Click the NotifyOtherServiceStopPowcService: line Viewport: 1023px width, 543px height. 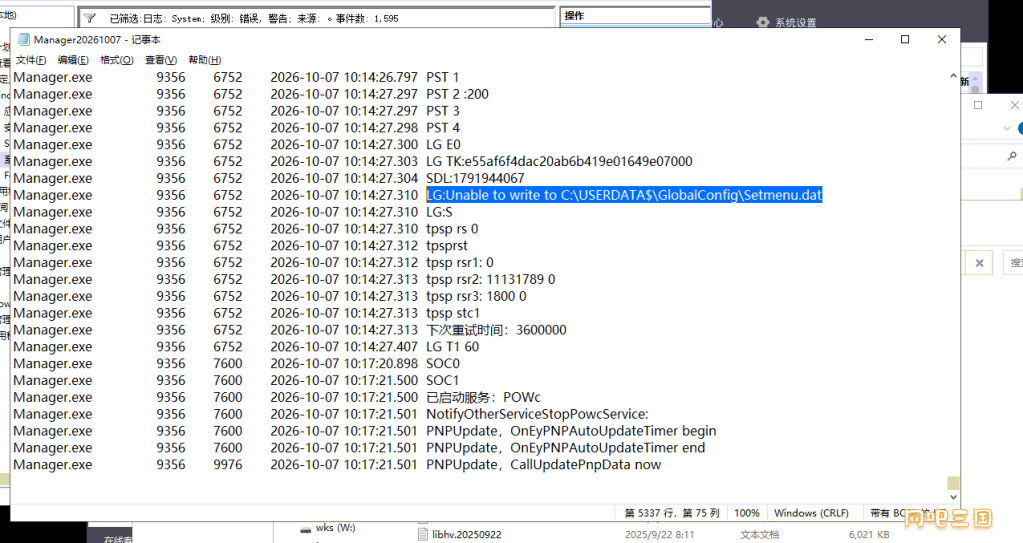tap(537, 414)
